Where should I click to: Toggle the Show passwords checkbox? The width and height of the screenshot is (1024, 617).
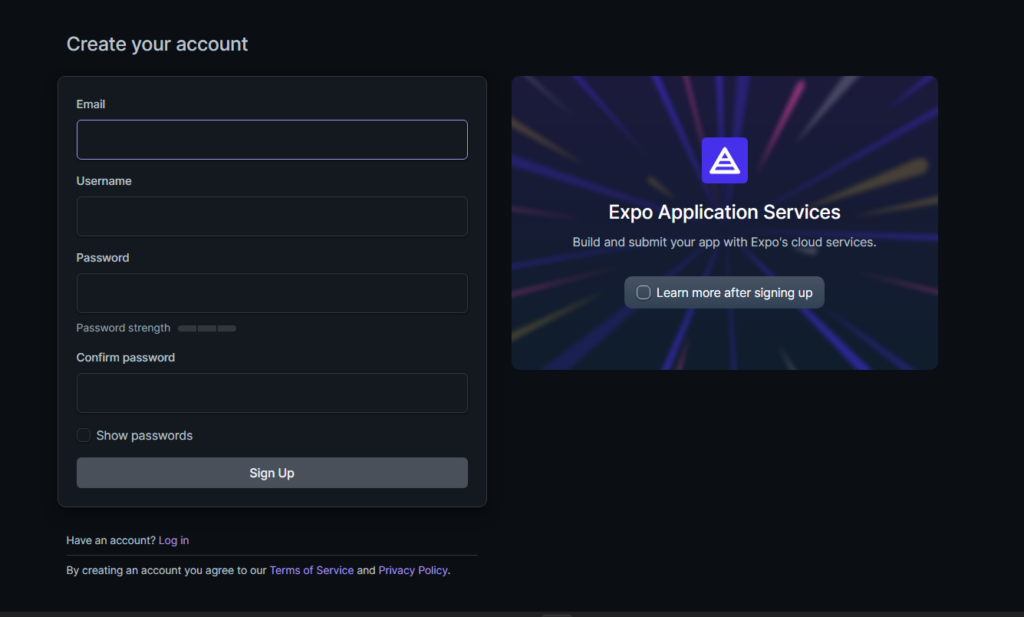tap(84, 436)
